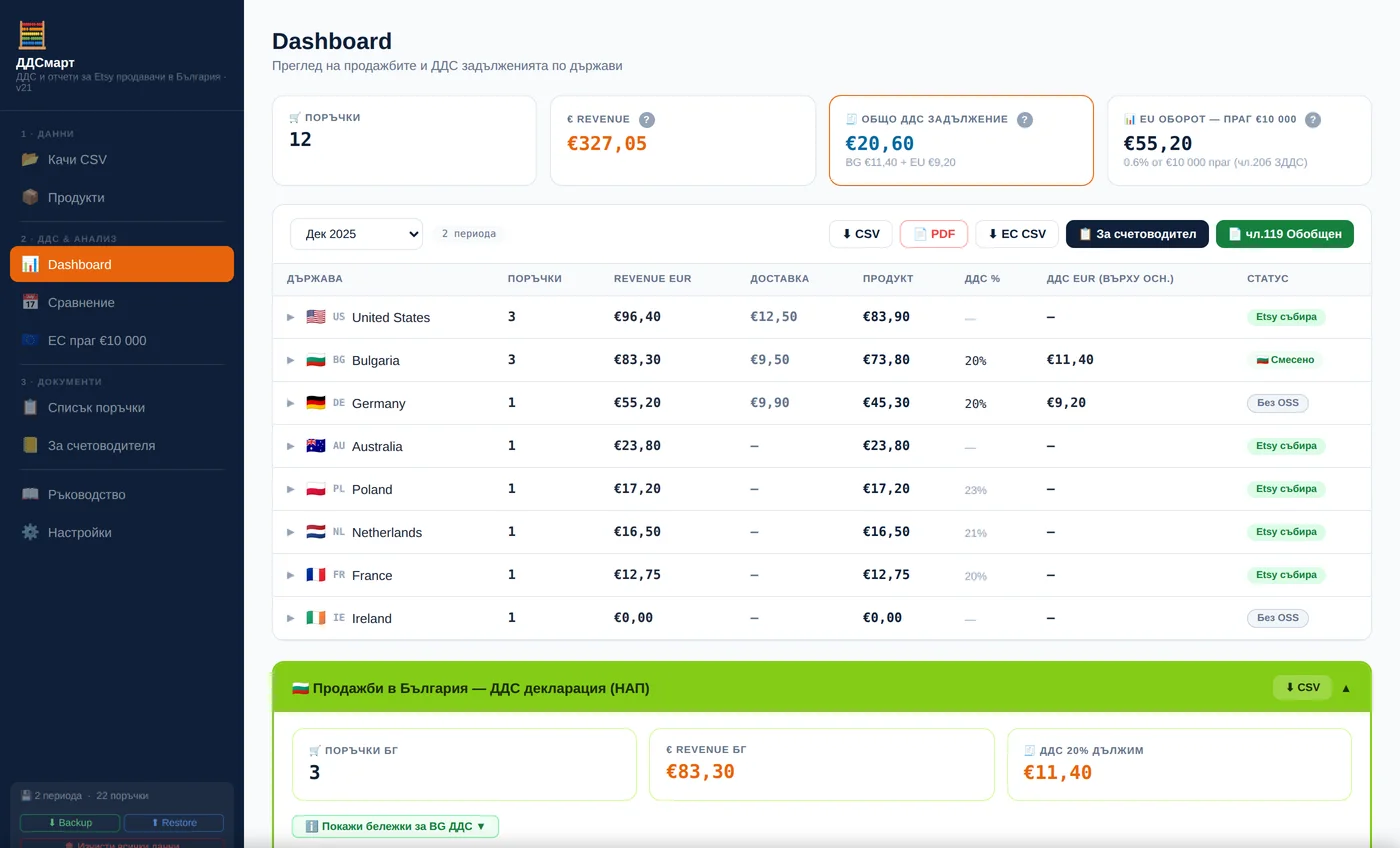Click the Общо ДДС задължение card
The image size is (1400, 848).
[961, 141]
